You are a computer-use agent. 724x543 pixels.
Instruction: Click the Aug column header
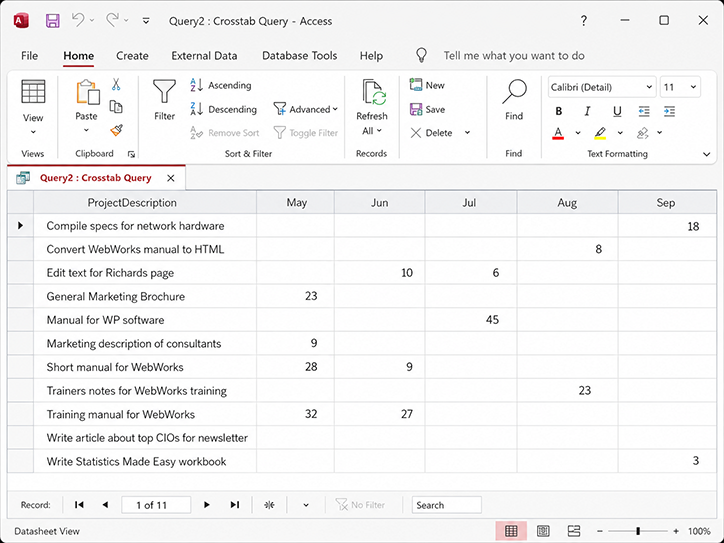[567, 203]
